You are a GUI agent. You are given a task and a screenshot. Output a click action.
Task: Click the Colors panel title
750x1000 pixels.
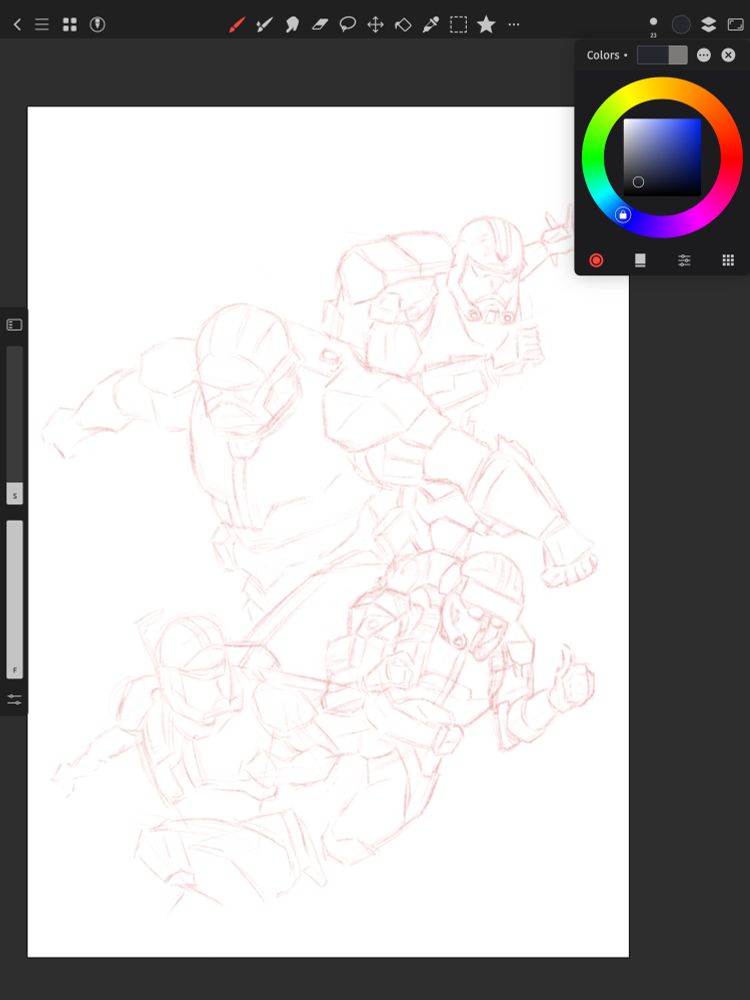pyautogui.click(x=603, y=55)
